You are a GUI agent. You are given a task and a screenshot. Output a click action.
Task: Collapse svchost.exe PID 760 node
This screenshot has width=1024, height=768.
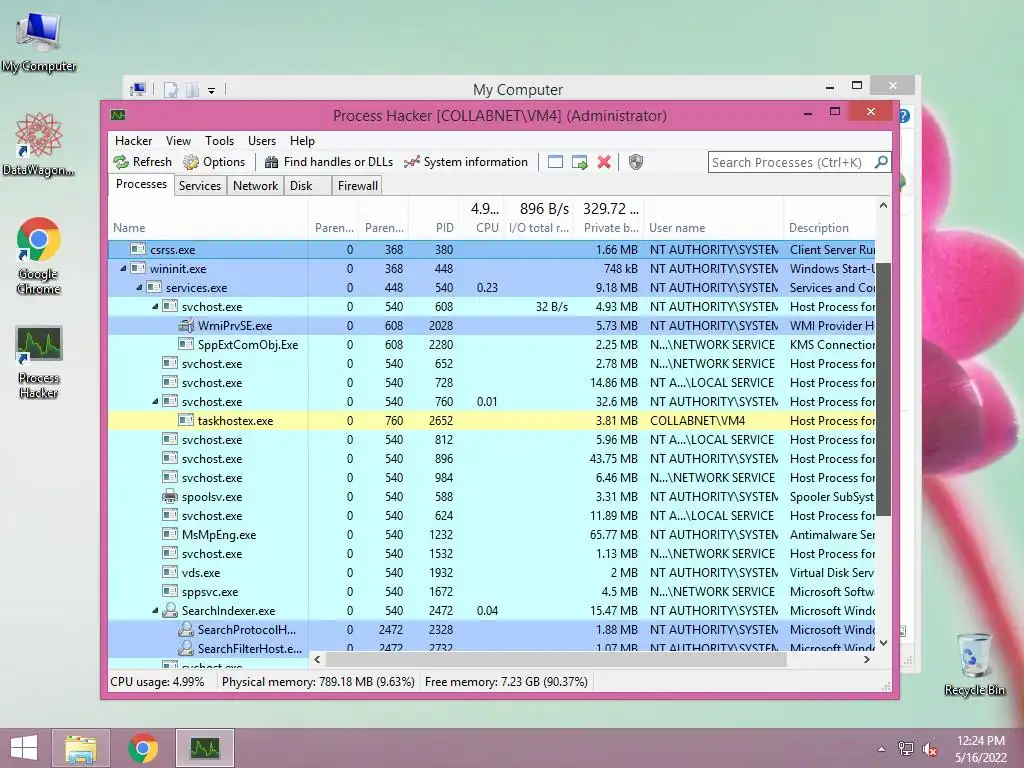[155, 402]
